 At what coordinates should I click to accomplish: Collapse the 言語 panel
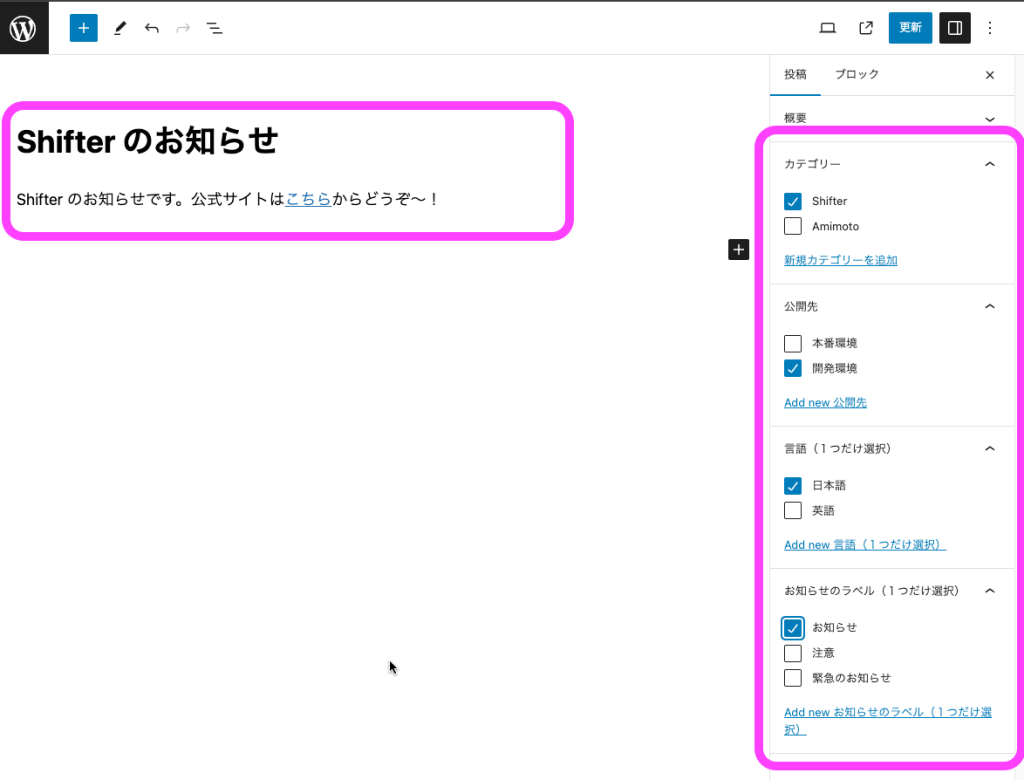tap(990, 449)
